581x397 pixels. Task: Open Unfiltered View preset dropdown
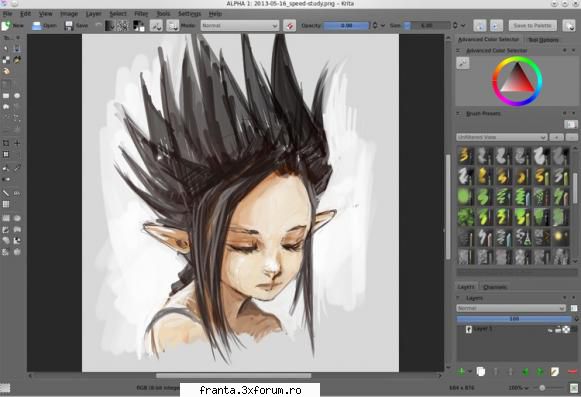pos(502,137)
